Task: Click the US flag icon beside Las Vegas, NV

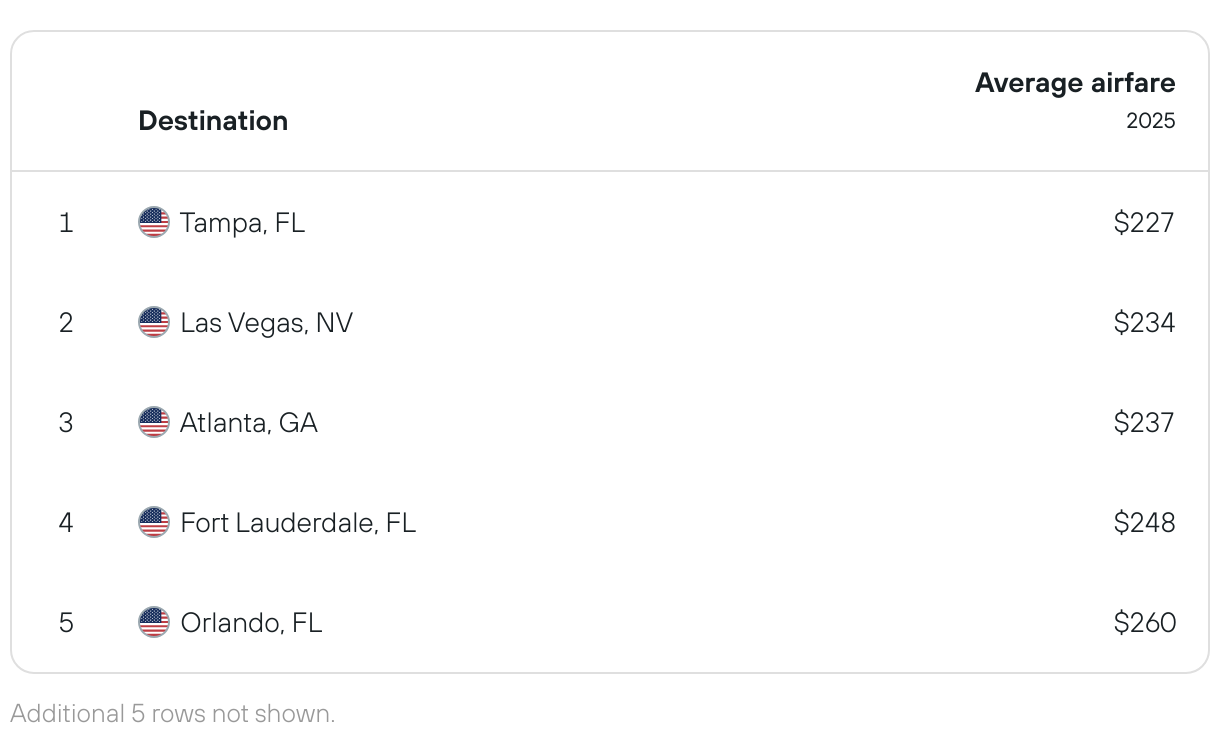Action: point(154,322)
